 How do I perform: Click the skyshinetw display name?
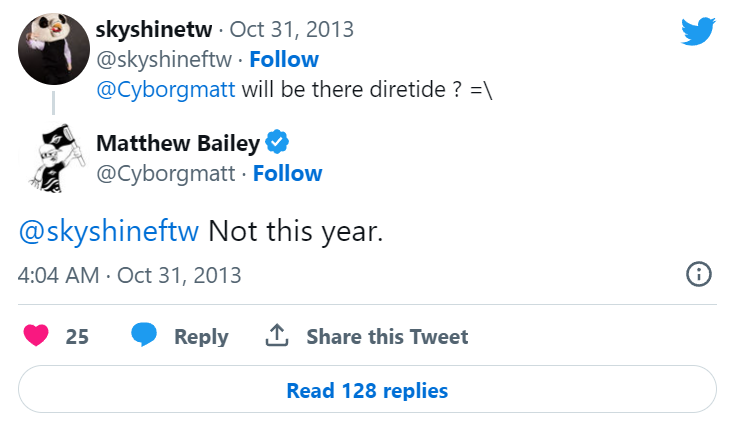154,28
